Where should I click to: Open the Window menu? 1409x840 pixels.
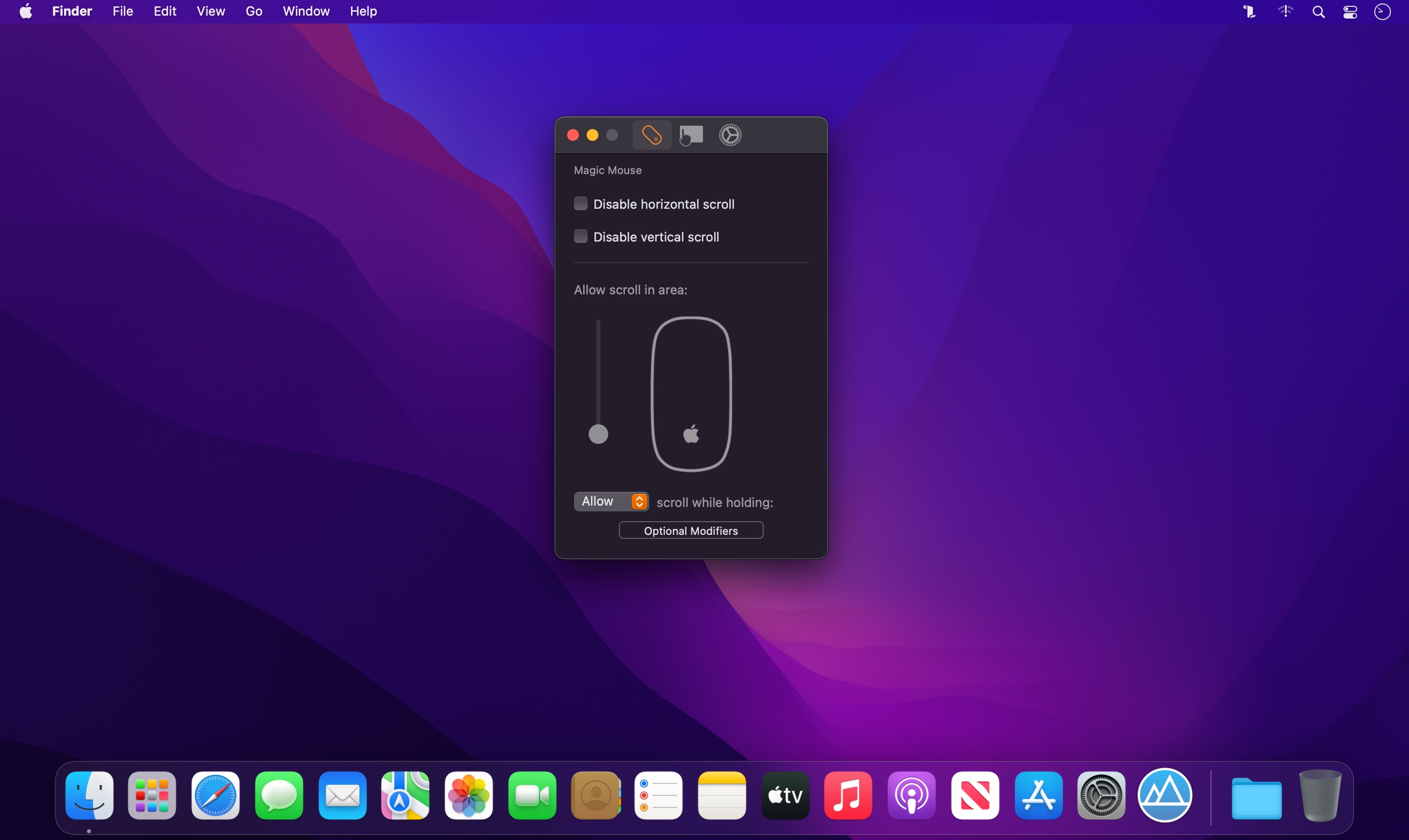pyautogui.click(x=306, y=11)
